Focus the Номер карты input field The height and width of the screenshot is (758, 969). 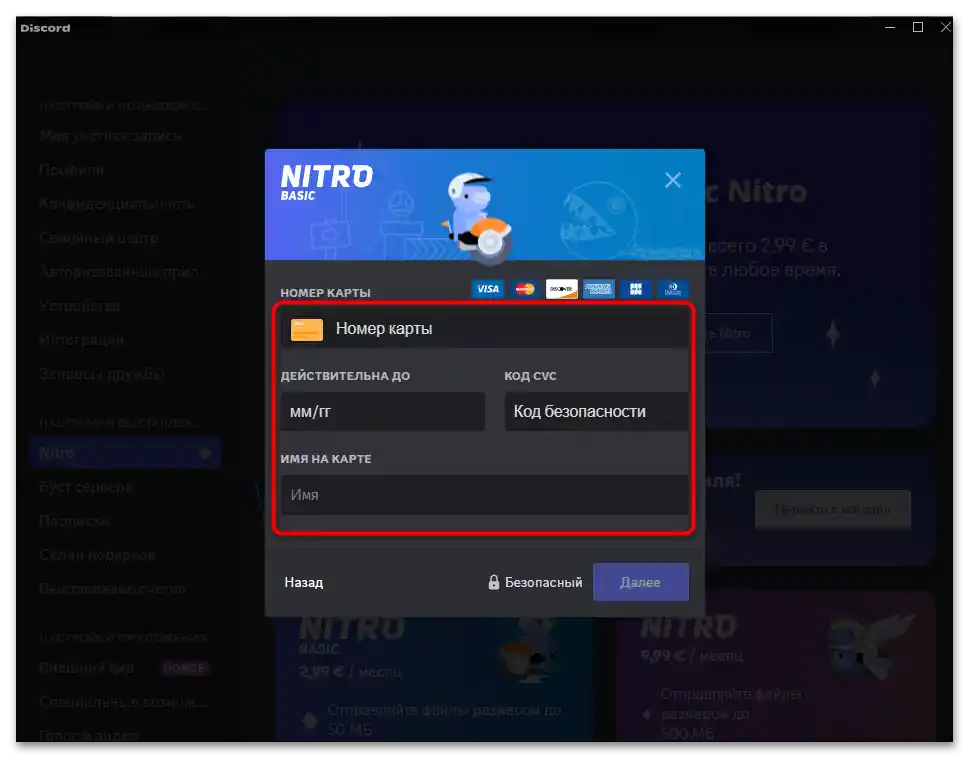485,329
